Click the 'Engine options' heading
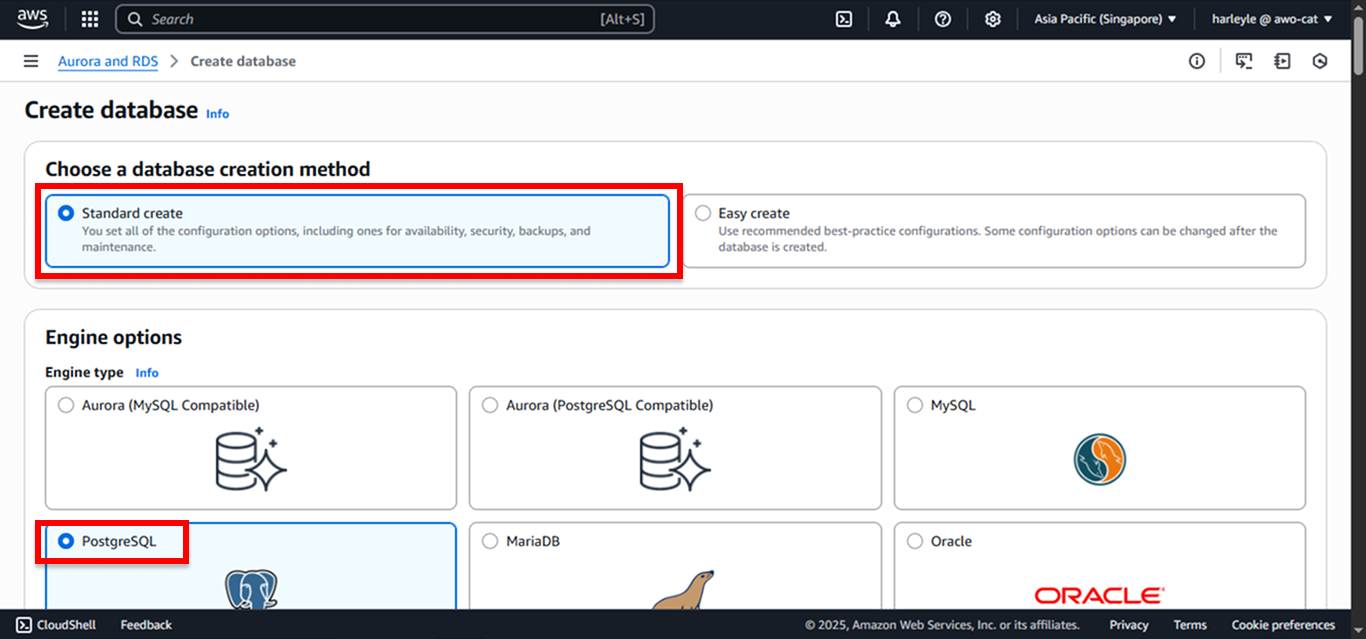This screenshot has width=1366, height=639. [114, 337]
